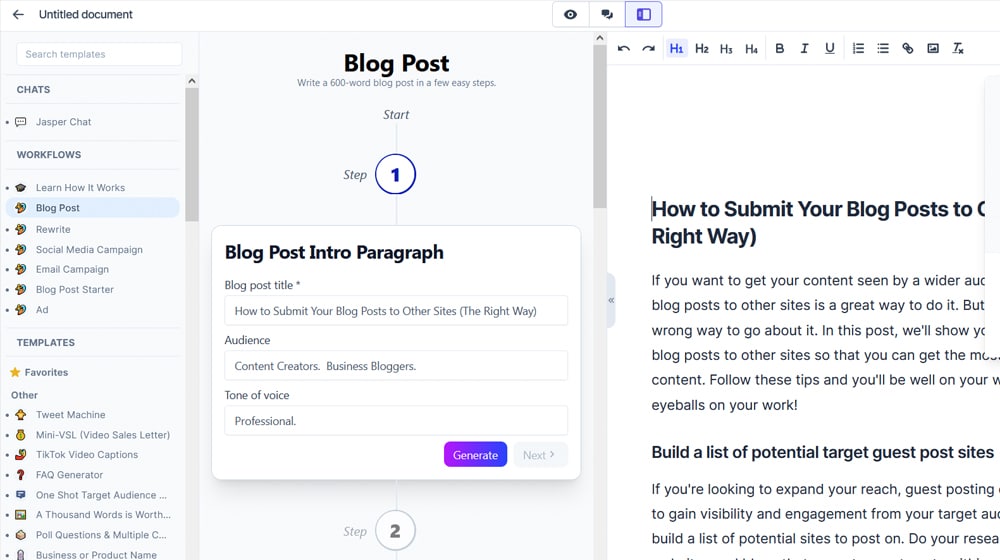
Task: Insert a hyperlink
Action: [x=908, y=49]
